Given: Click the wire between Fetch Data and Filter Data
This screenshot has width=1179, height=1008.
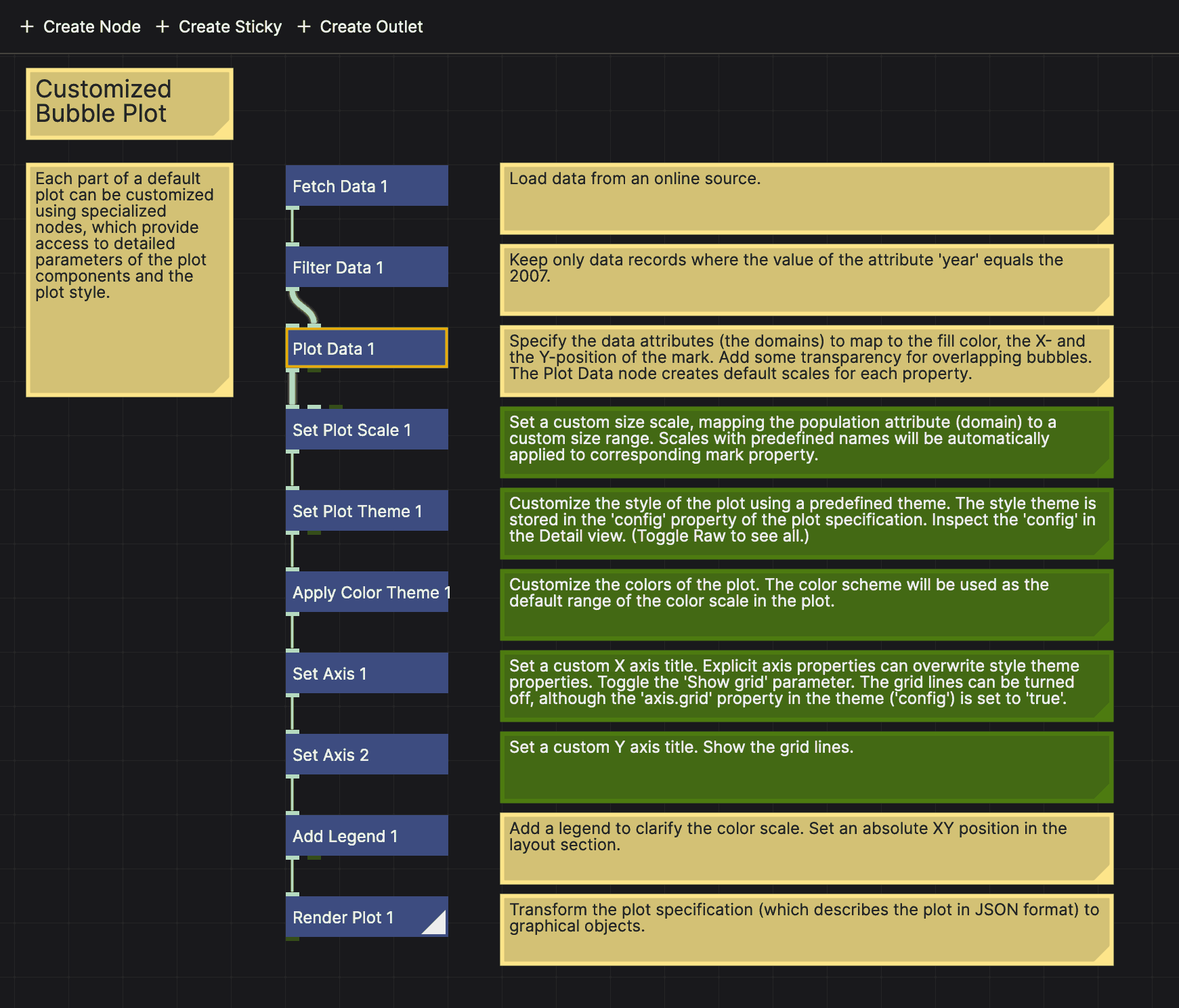Looking at the screenshot, I should point(293,226).
